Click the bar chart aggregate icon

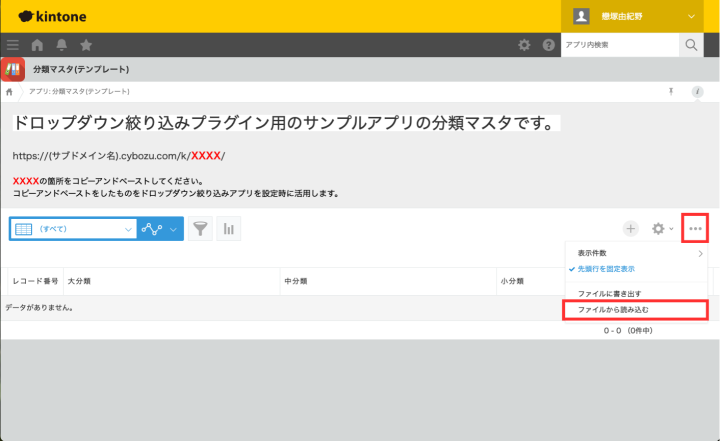pos(229,229)
